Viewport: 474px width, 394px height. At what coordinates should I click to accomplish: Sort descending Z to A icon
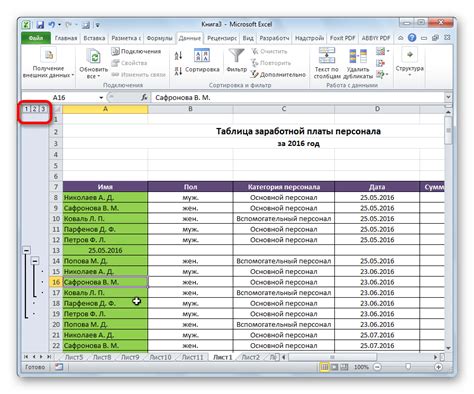point(178,71)
